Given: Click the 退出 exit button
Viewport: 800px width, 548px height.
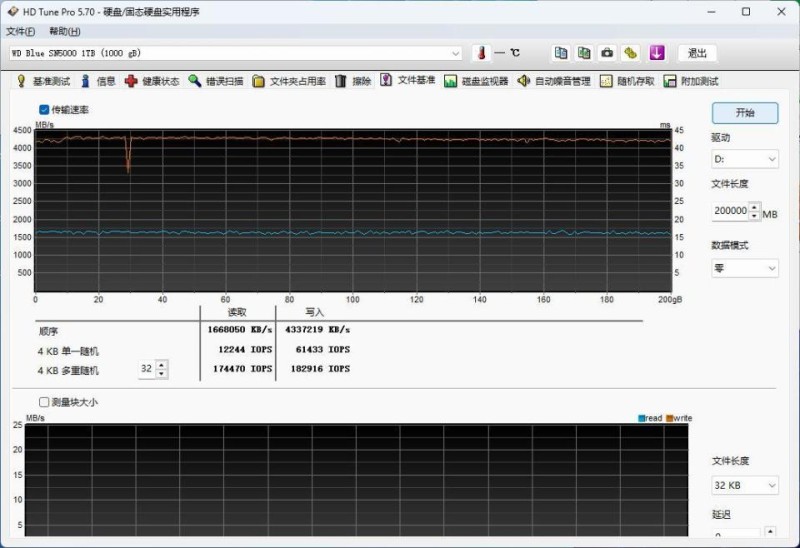Looking at the screenshot, I should pyautogui.click(x=697, y=53).
